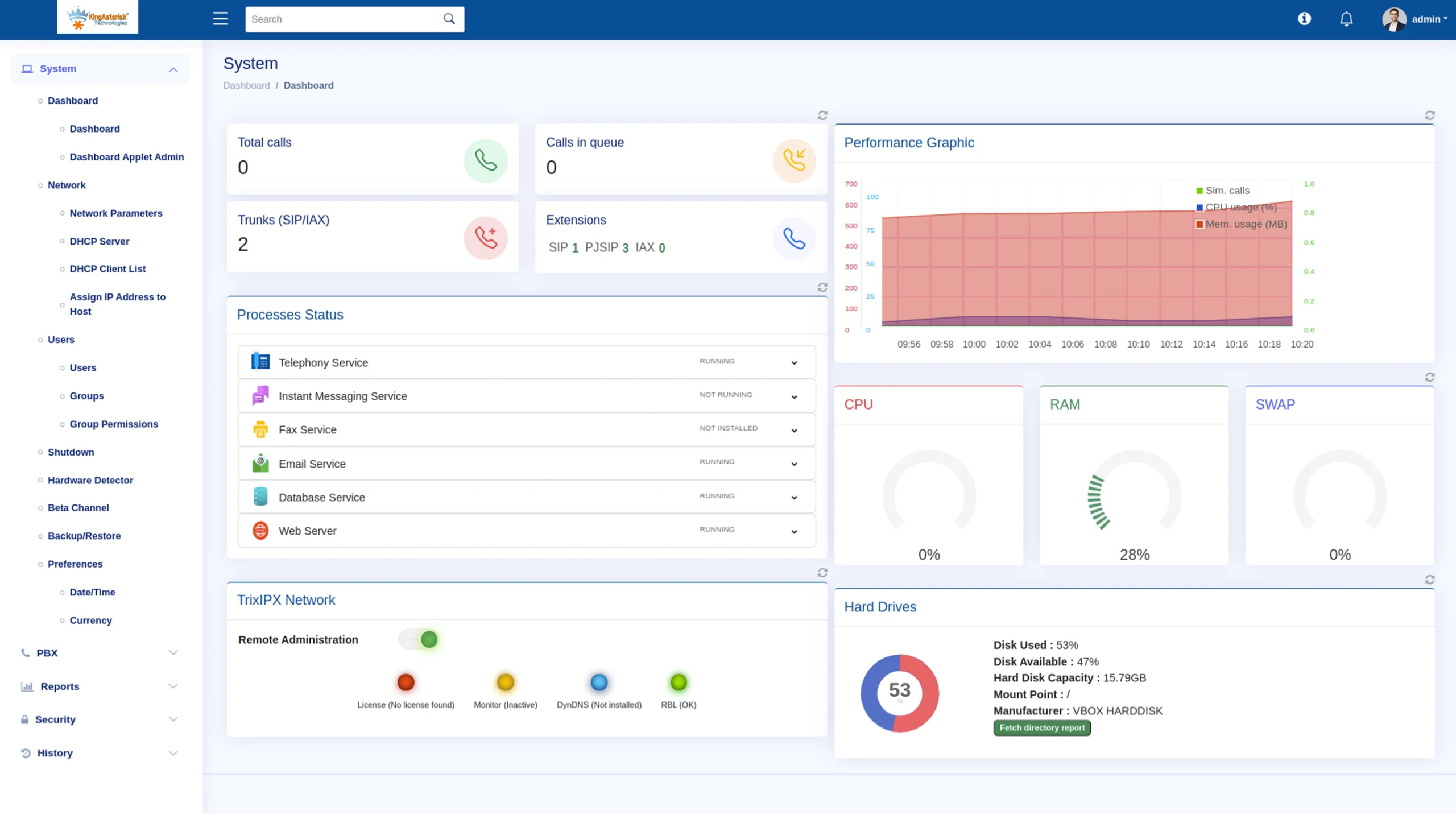Collapse the System sidebar section
The width and height of the screenshot is (1456, 819).
(x=100, y=69)
